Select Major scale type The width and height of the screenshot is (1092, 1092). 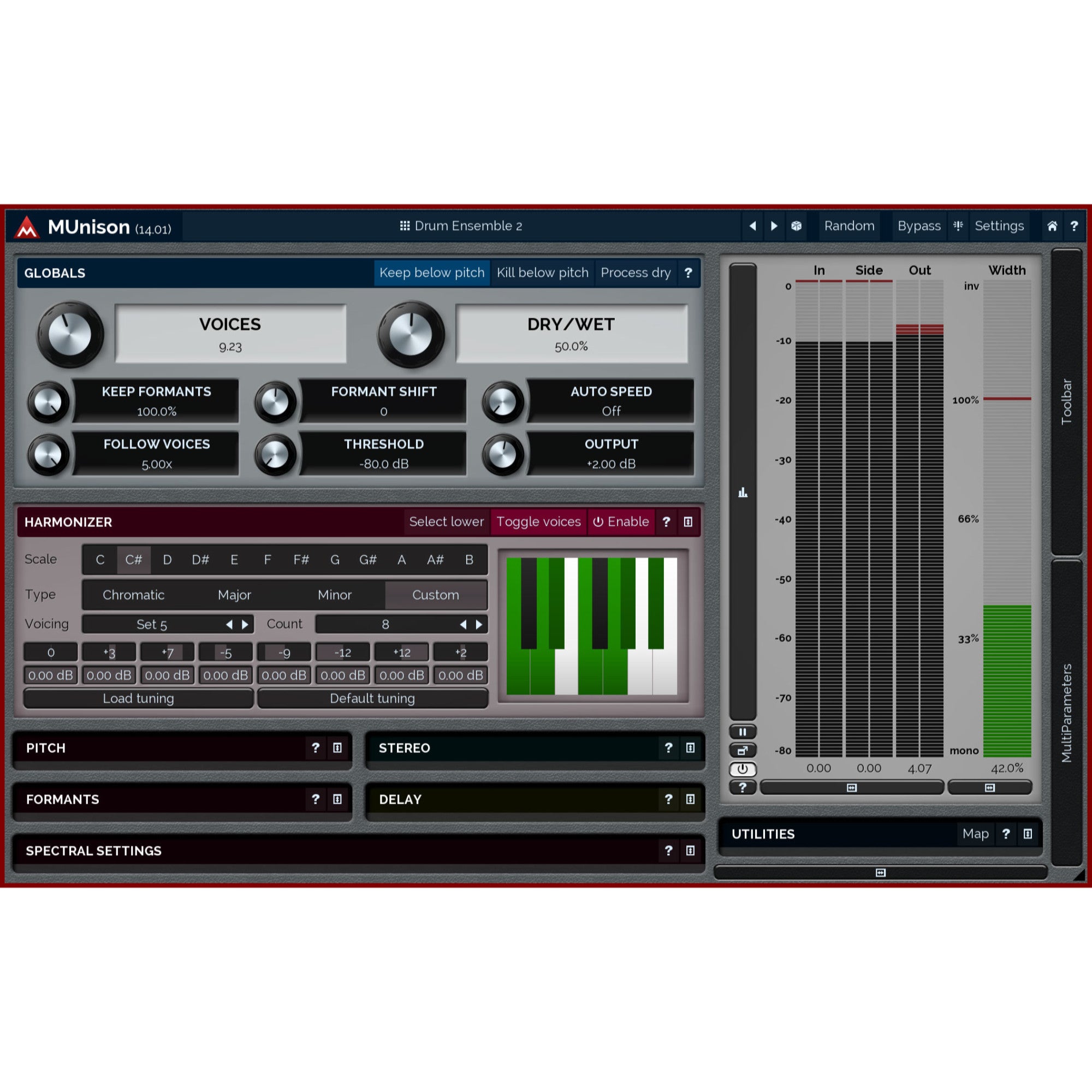point(235,595)
